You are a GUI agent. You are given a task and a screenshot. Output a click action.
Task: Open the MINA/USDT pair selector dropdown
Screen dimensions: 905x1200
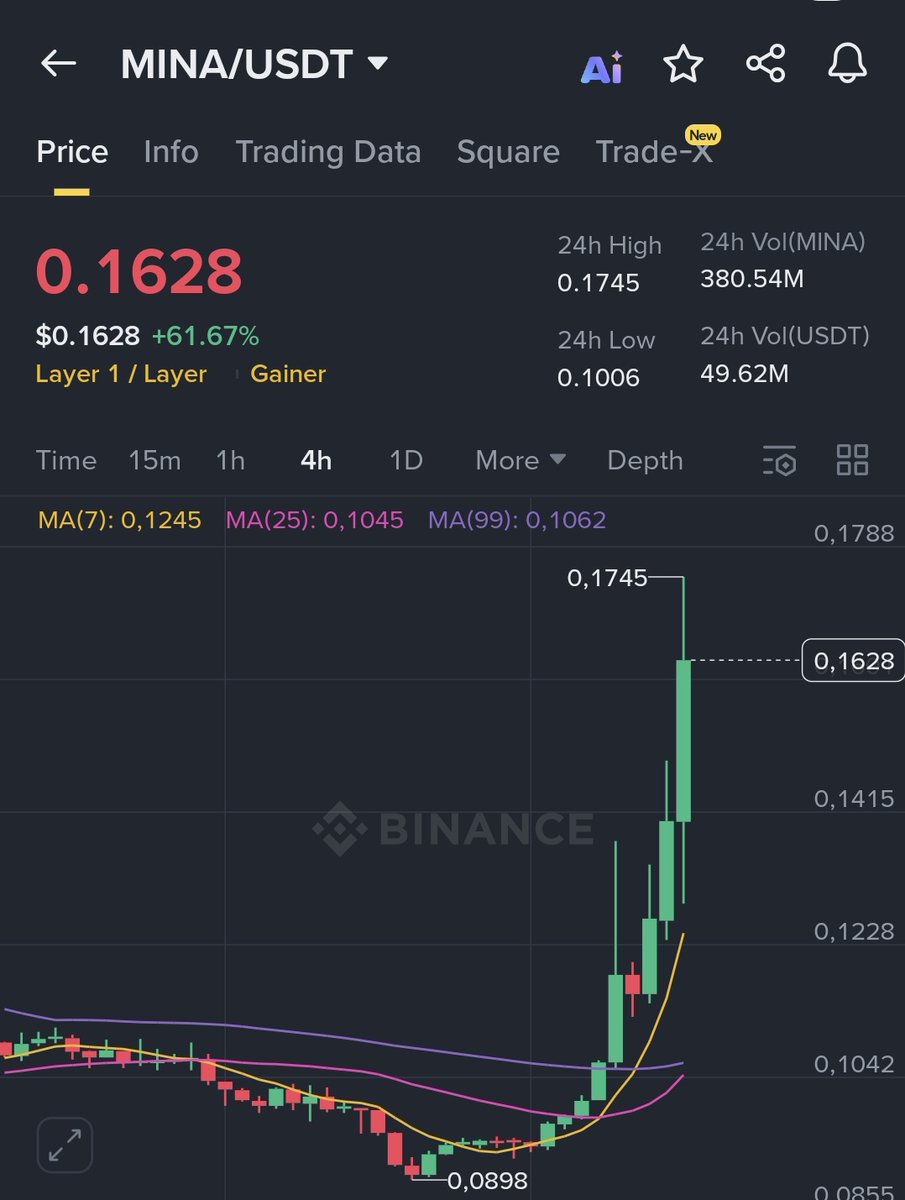pos(254,64)
